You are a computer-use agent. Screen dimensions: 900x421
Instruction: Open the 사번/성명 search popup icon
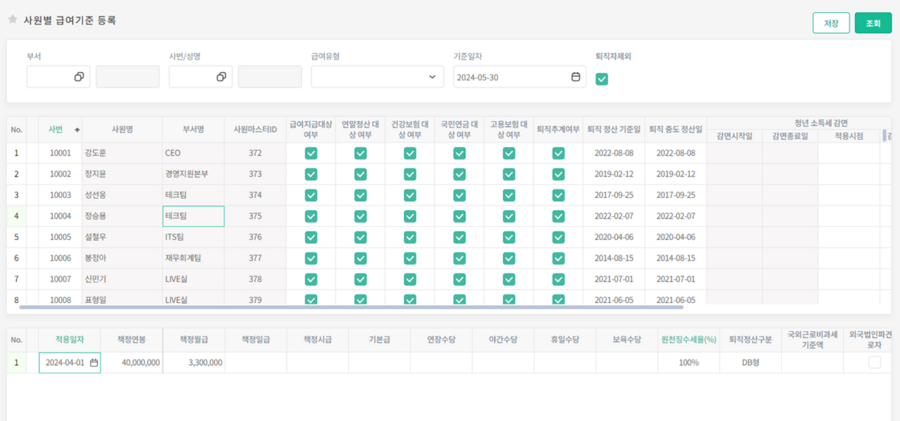click(221, 77)
